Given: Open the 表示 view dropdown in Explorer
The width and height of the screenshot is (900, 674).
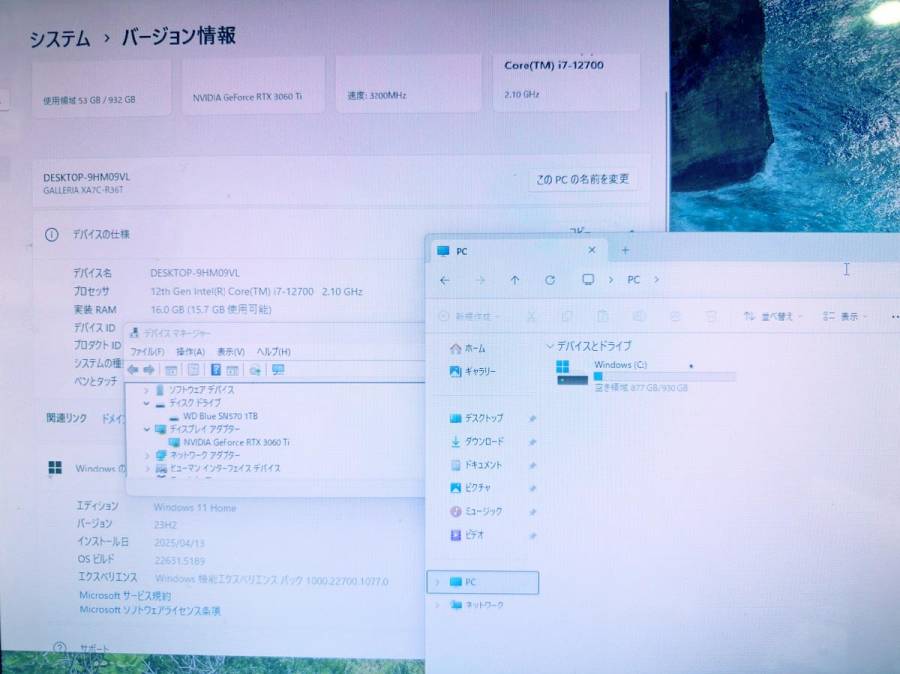Looking at the screenshot, I should click(x=845, y=316).
